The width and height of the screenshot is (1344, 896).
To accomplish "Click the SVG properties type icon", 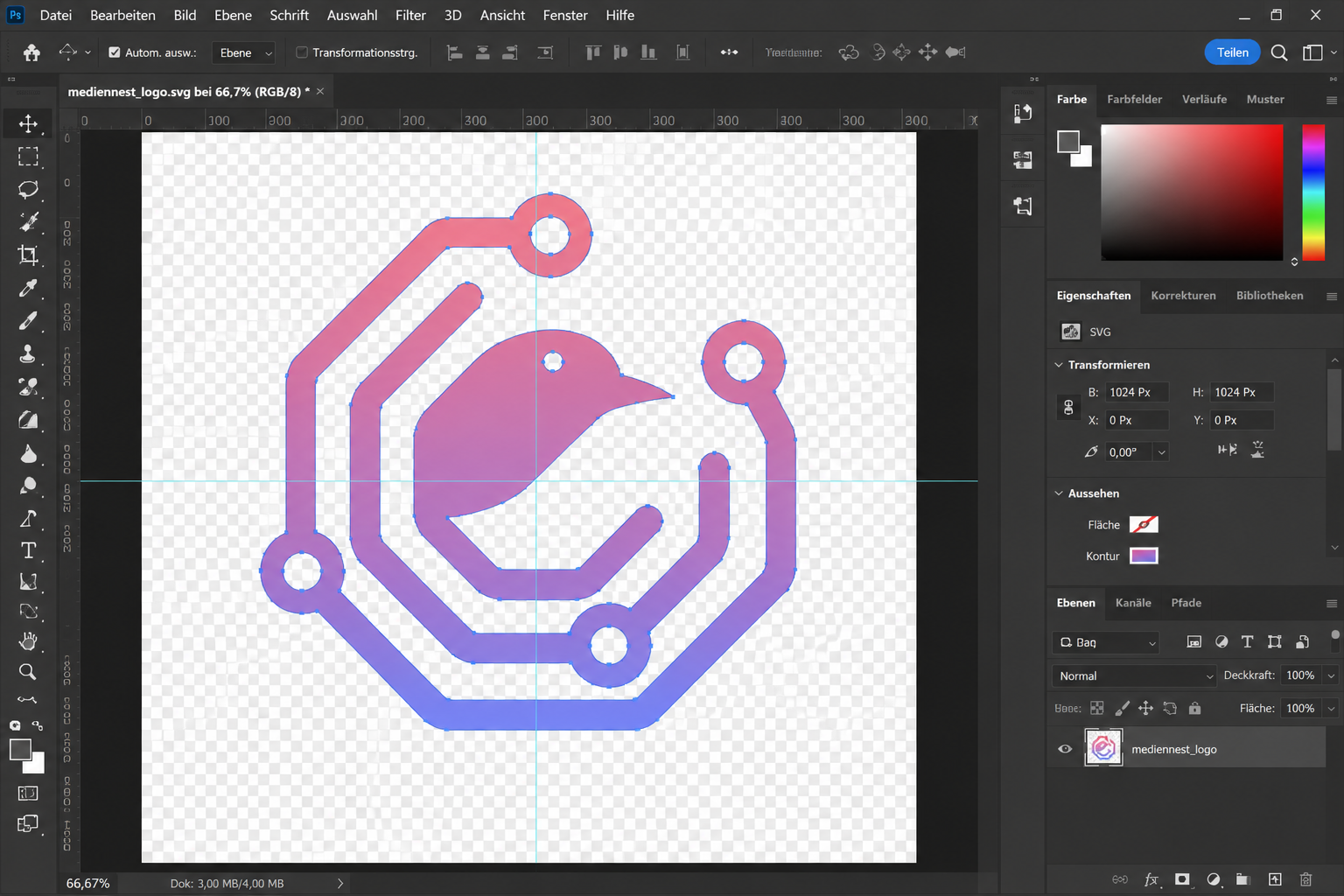I will (x=1070, y=332).
